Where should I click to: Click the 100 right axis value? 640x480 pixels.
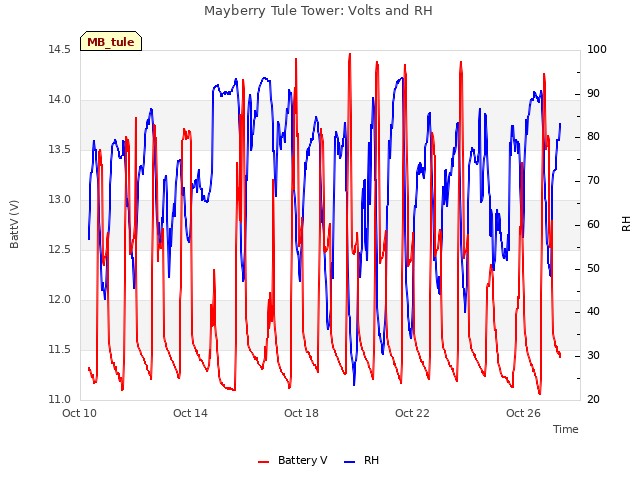(597, 49)
